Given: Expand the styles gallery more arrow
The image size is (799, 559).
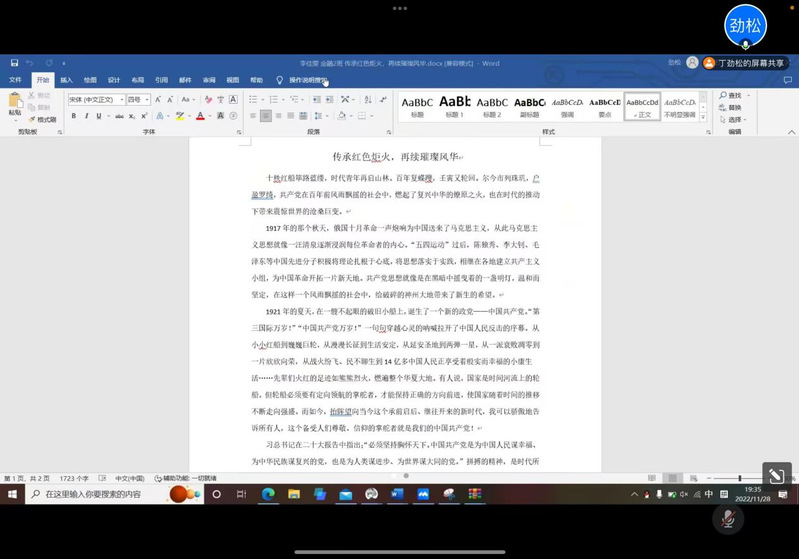Looking at the screenshot, I should click(704, 117).
